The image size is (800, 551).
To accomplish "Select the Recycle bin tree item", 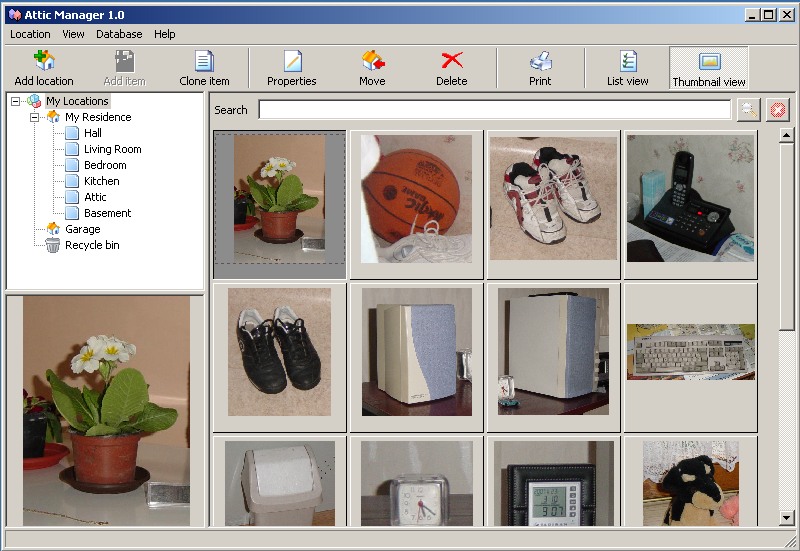I will (92, 245).
